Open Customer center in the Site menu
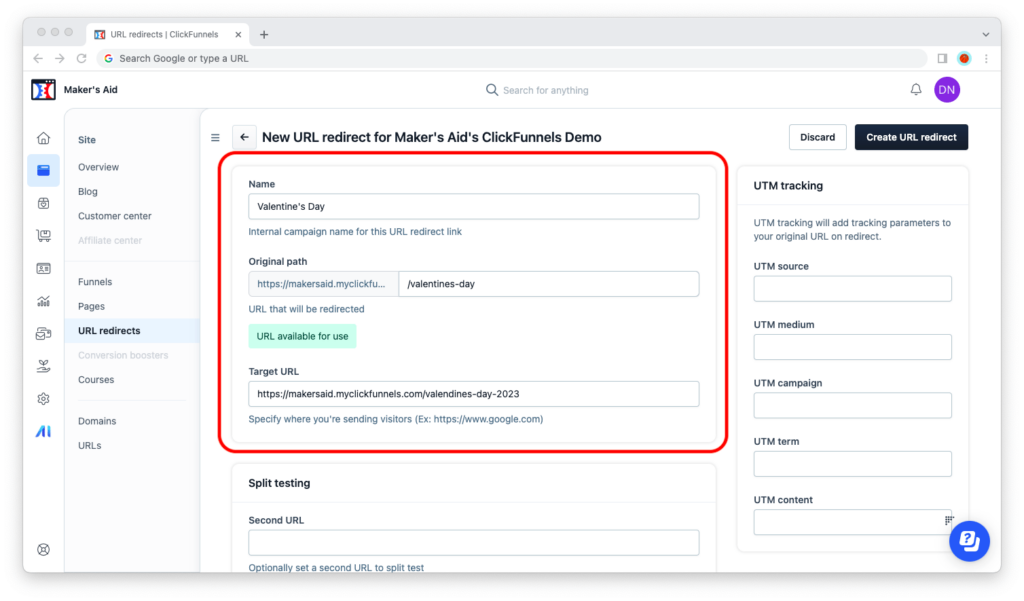 point(115,216)
